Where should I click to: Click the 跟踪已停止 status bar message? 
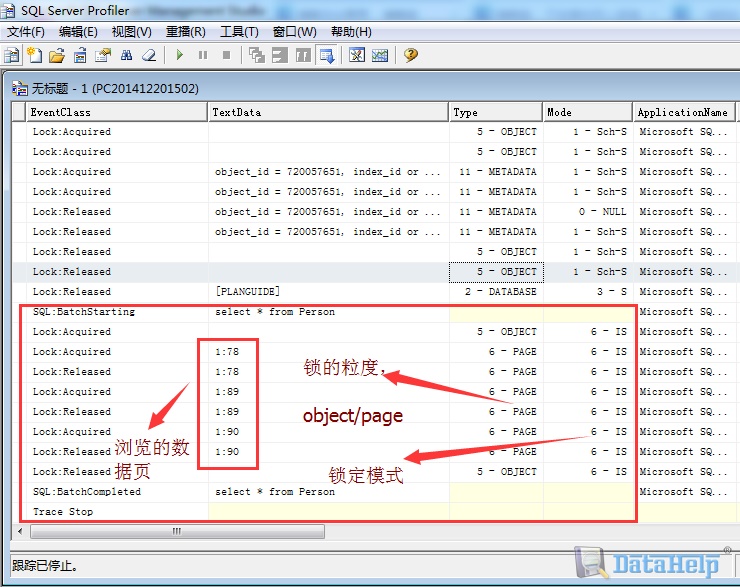[44, 565]
